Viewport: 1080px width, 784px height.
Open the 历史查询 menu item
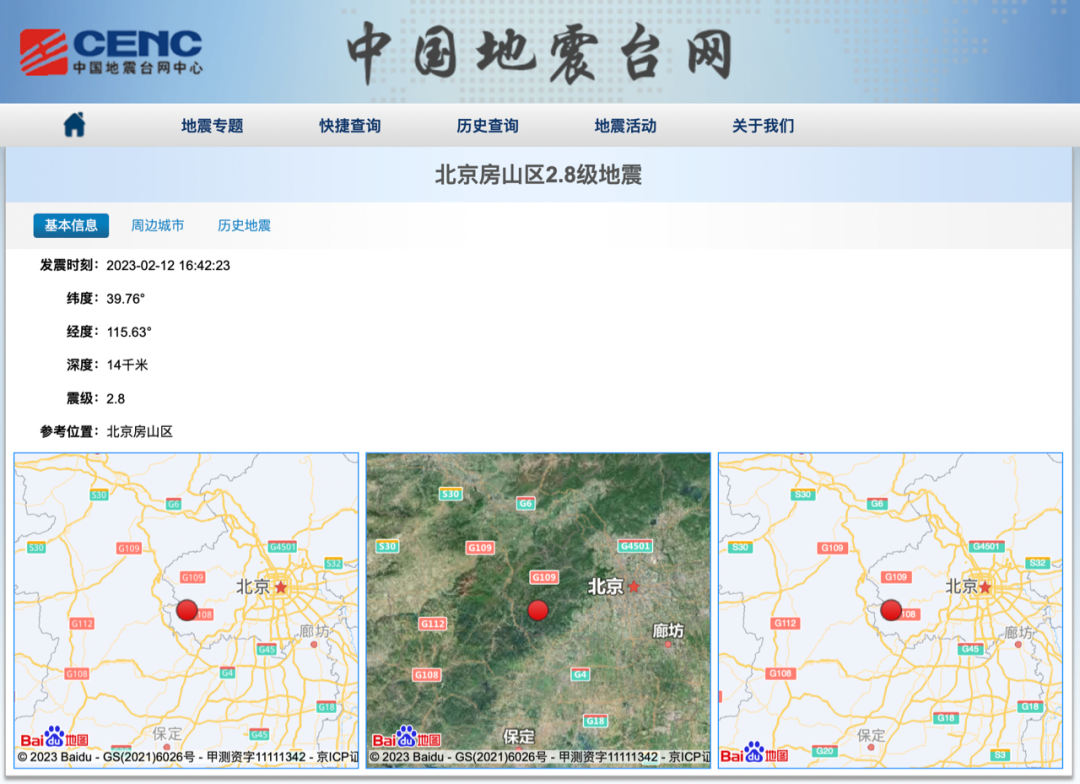click(488, 125)
